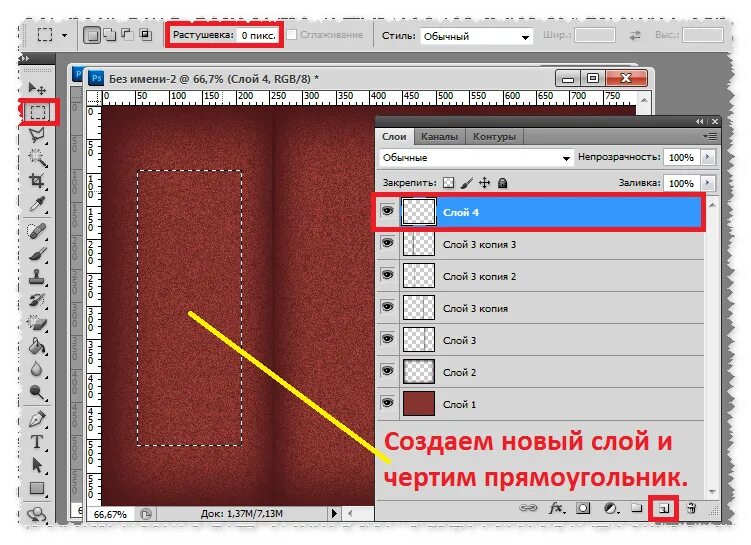Create new adjustment layer icon
This screenshot has height=545, width=751.
610,508
